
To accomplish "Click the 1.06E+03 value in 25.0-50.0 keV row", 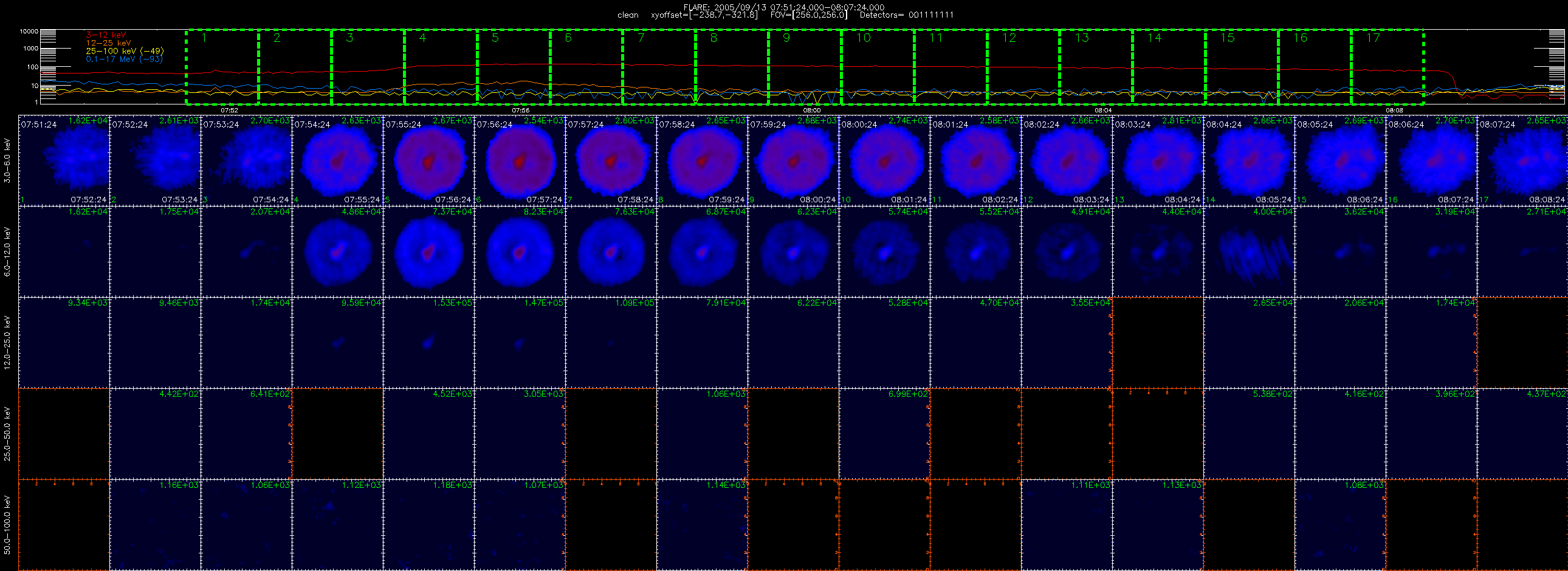I will [726, 394].
